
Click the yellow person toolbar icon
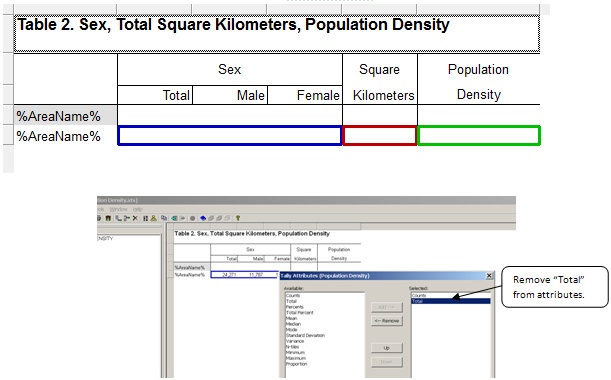[x=154, y=218]
